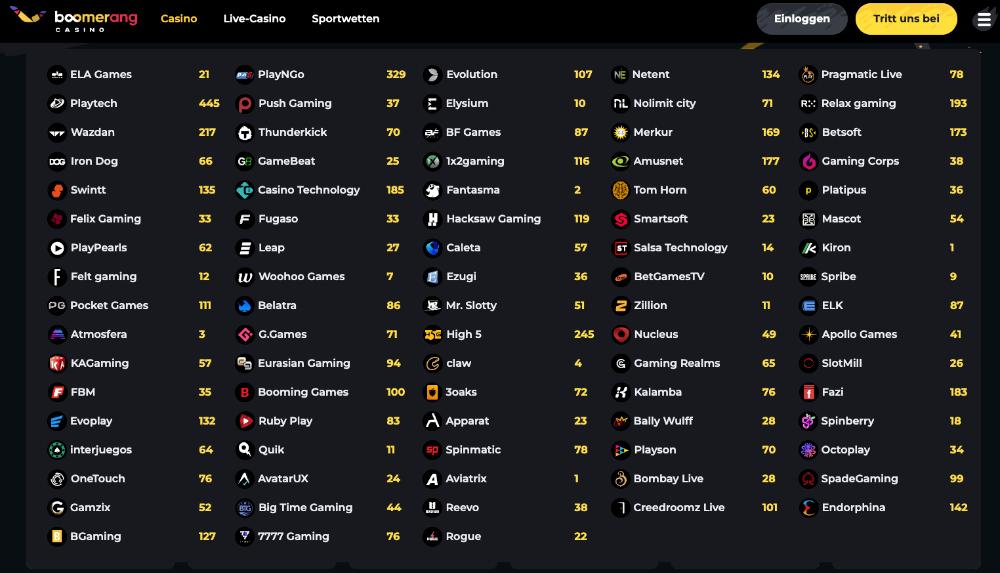This screenshot has width=1000, height=573.
Task: Switch to the Casino tab
Action: pyautogui.click(x=179, y=19)
